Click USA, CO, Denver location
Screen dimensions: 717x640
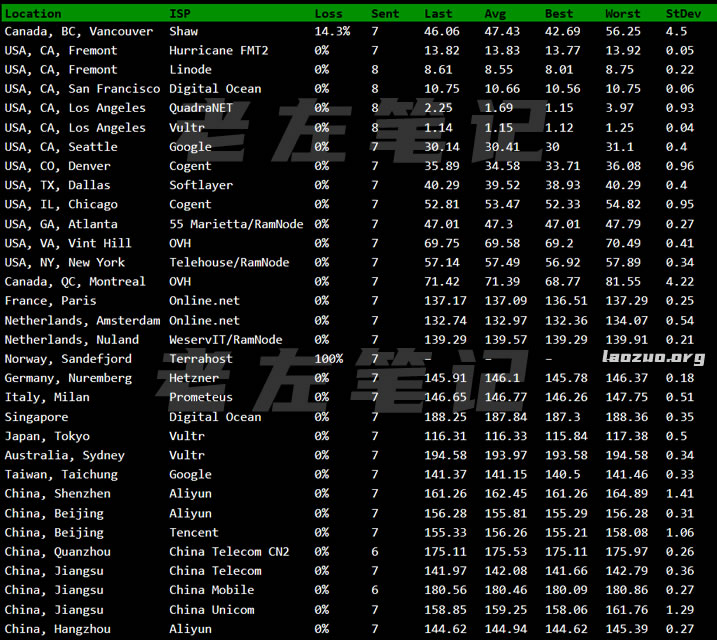[57, 166]
